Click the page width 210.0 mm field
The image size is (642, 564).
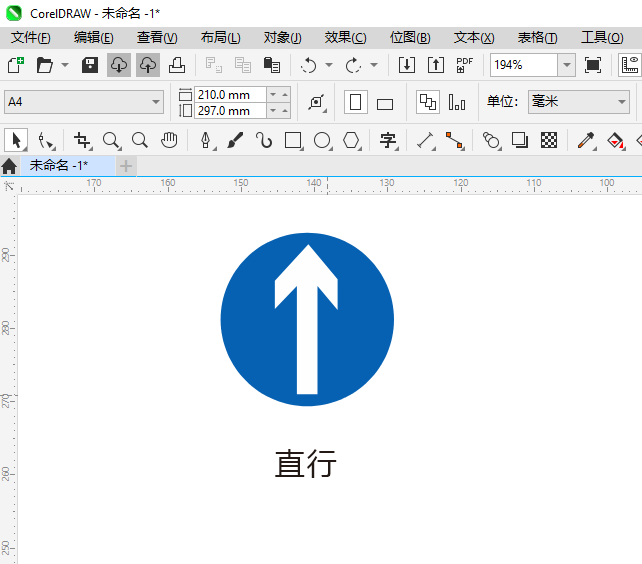pyautogui.click(x=230, y=95)
